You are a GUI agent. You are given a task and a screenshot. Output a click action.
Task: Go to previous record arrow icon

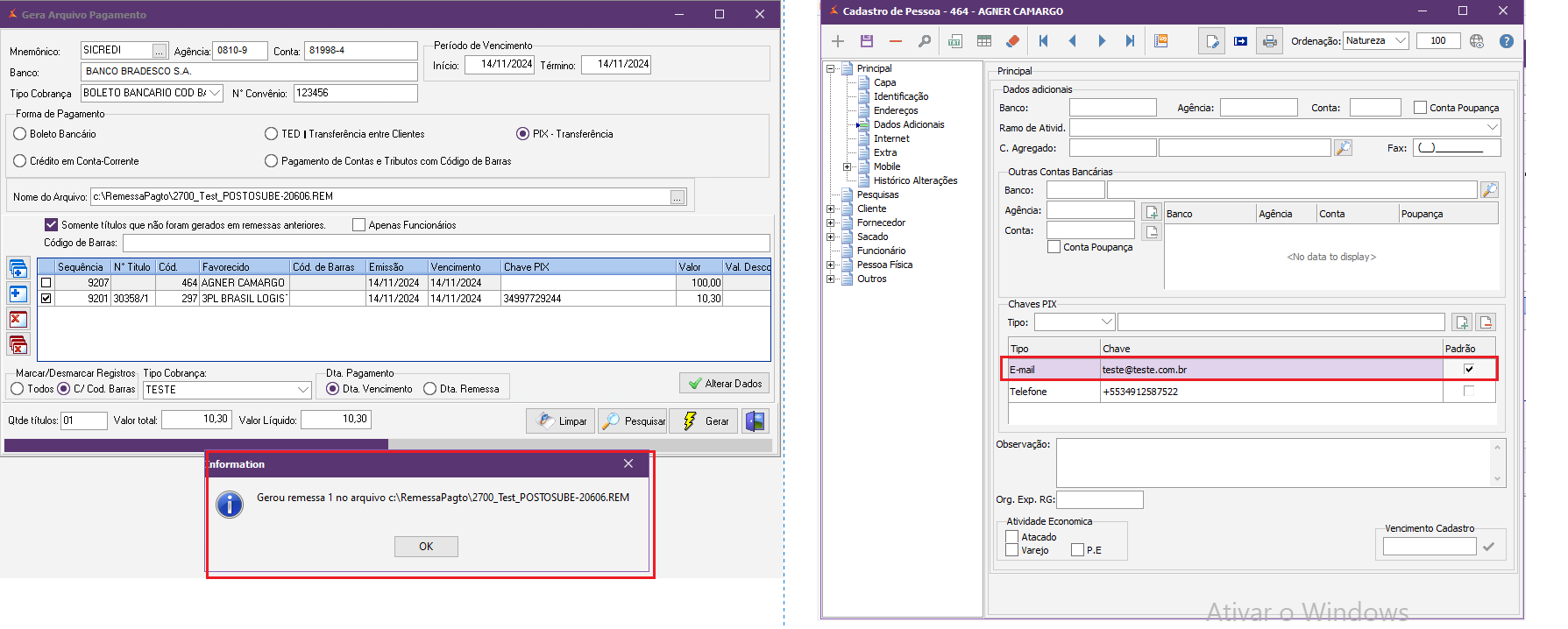click(x=1072, y=41)
